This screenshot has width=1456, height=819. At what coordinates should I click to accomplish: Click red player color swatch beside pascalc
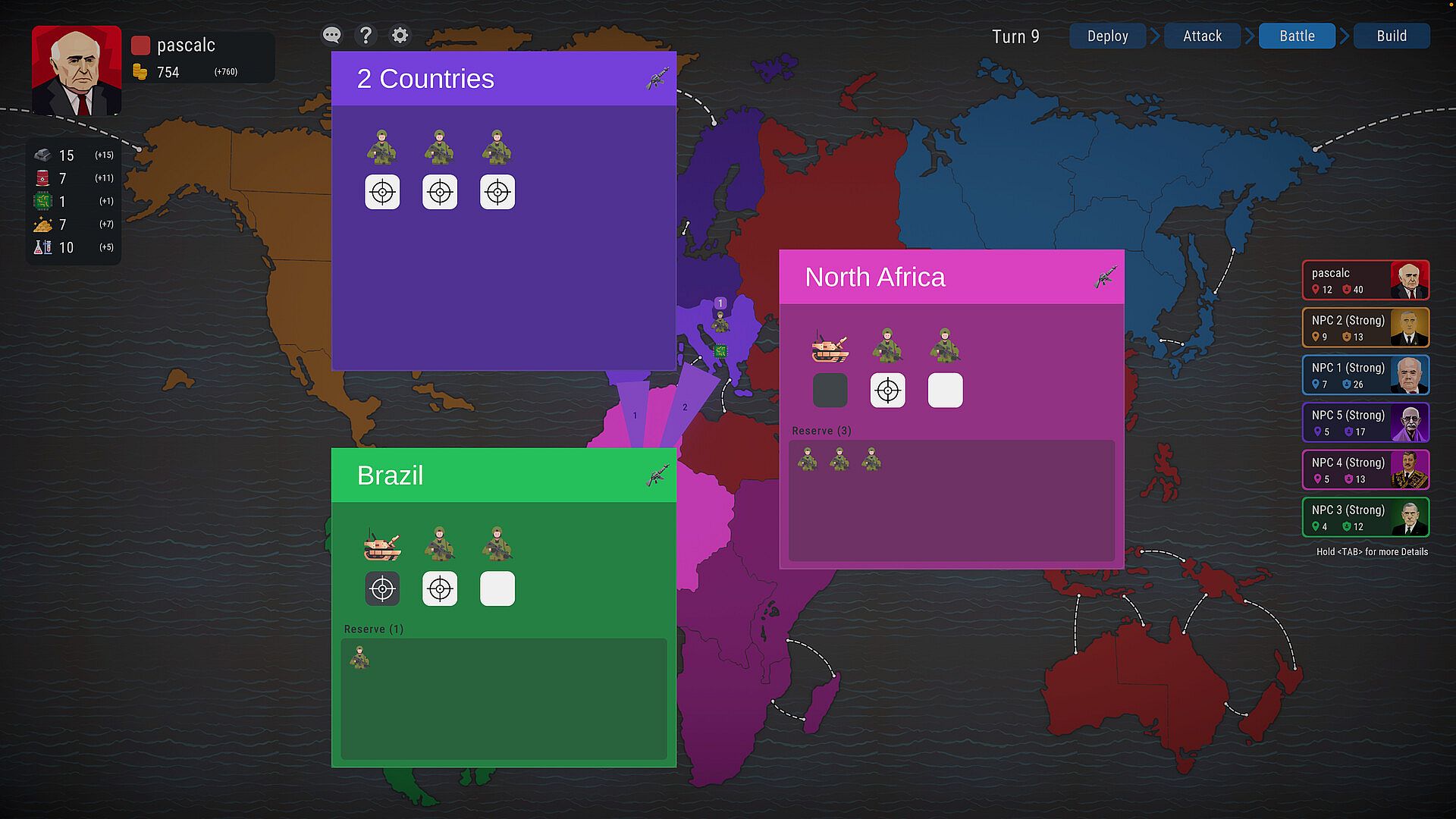click(140, 45)
